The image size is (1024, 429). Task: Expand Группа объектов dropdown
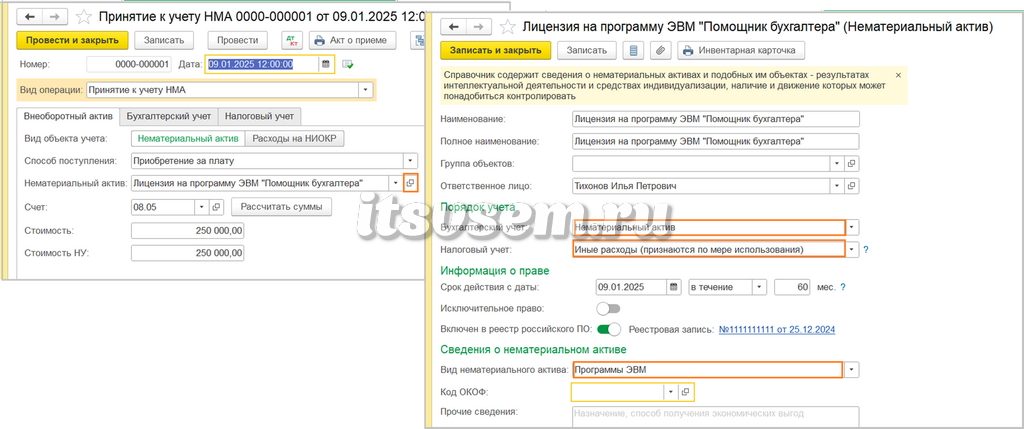click(837, 163)
